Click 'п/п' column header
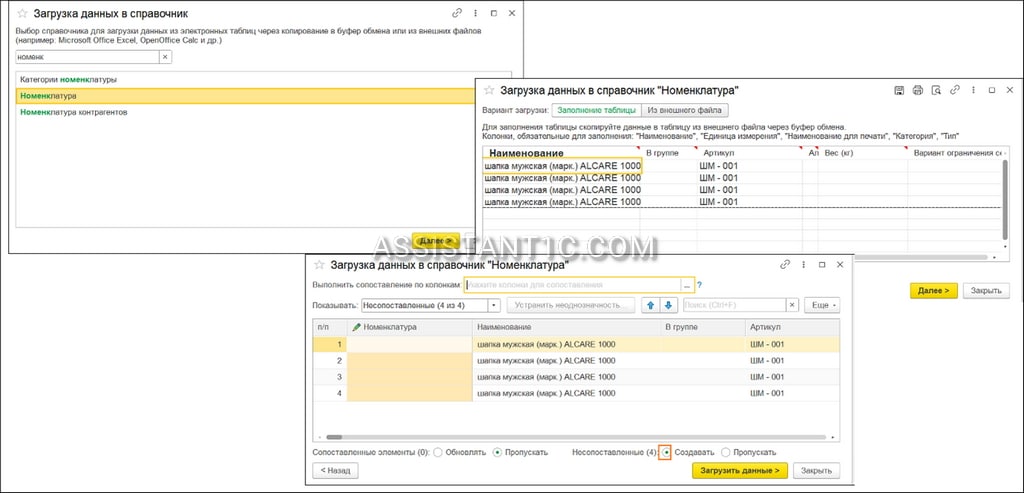1024x493 pixels. [x=330, y=327]
